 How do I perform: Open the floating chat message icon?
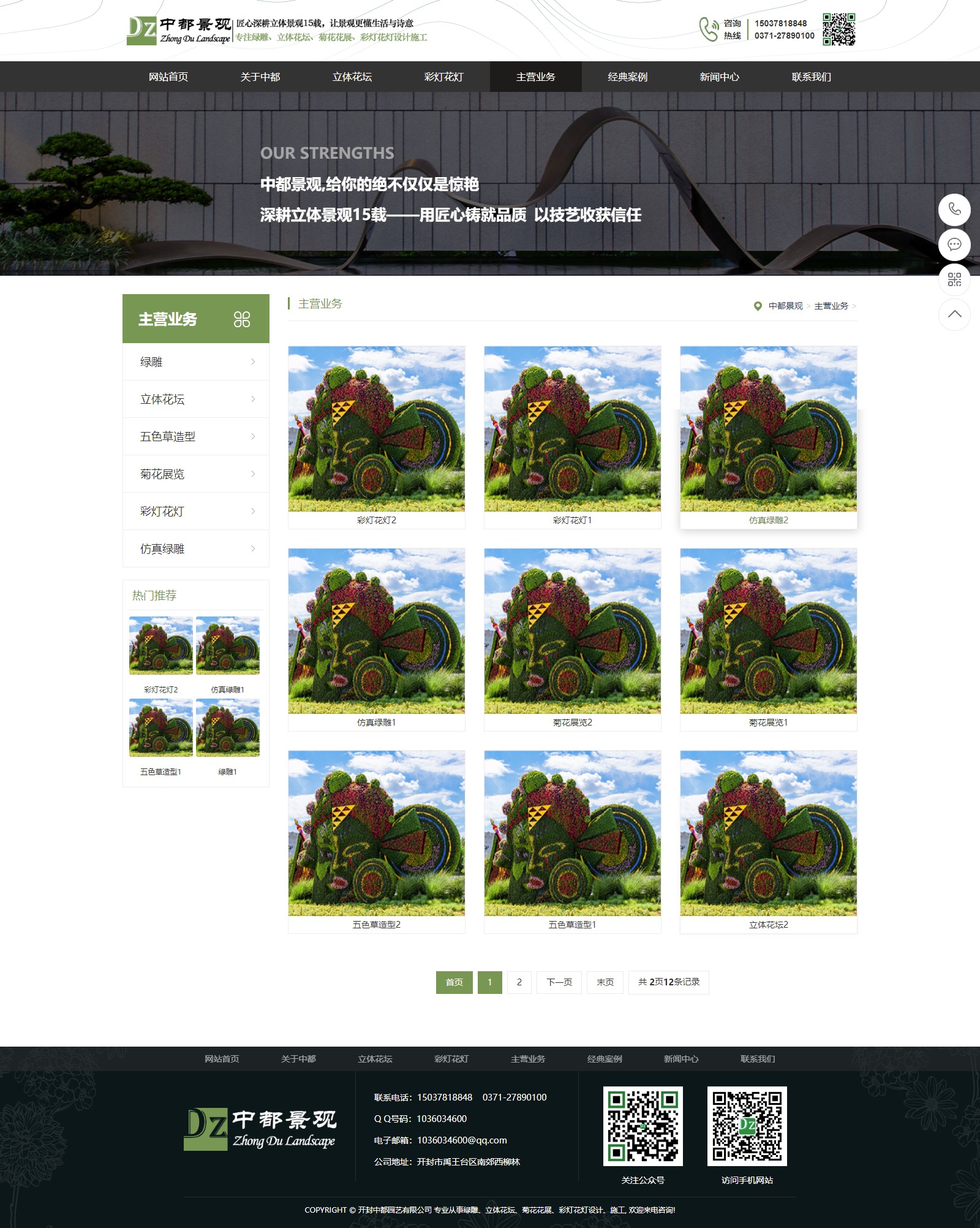pos(954,245)
